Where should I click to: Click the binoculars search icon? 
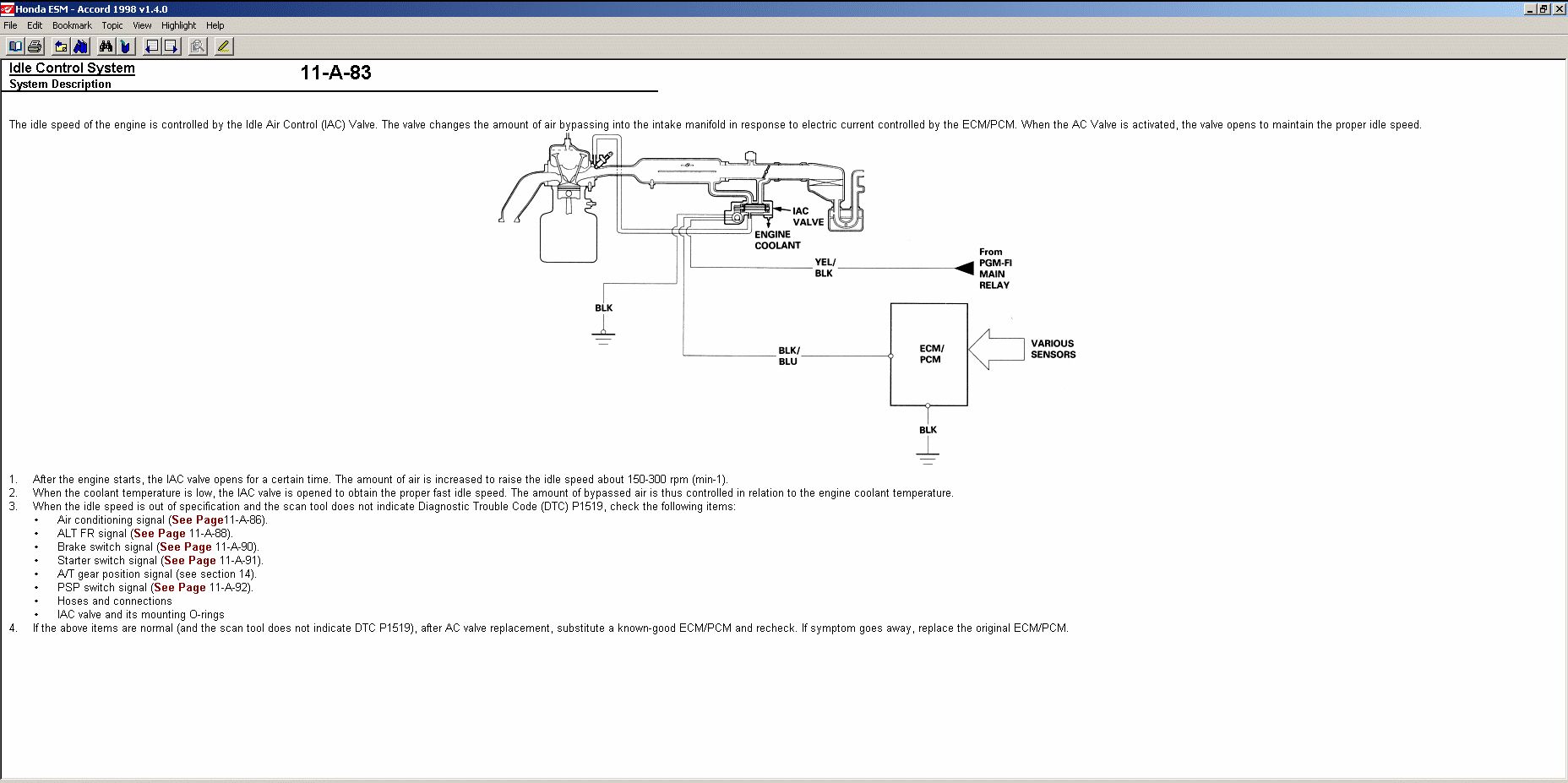click(106, 46)
